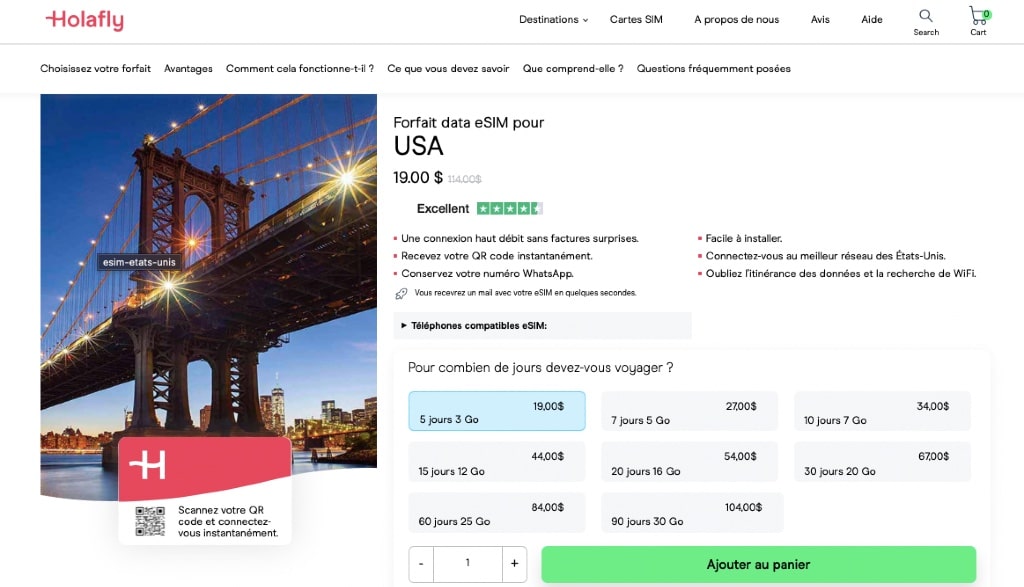Screen dimensions: 1024x587
Task: Click the quantity input field
Action: pyautogui.click(x=467, y=564)
